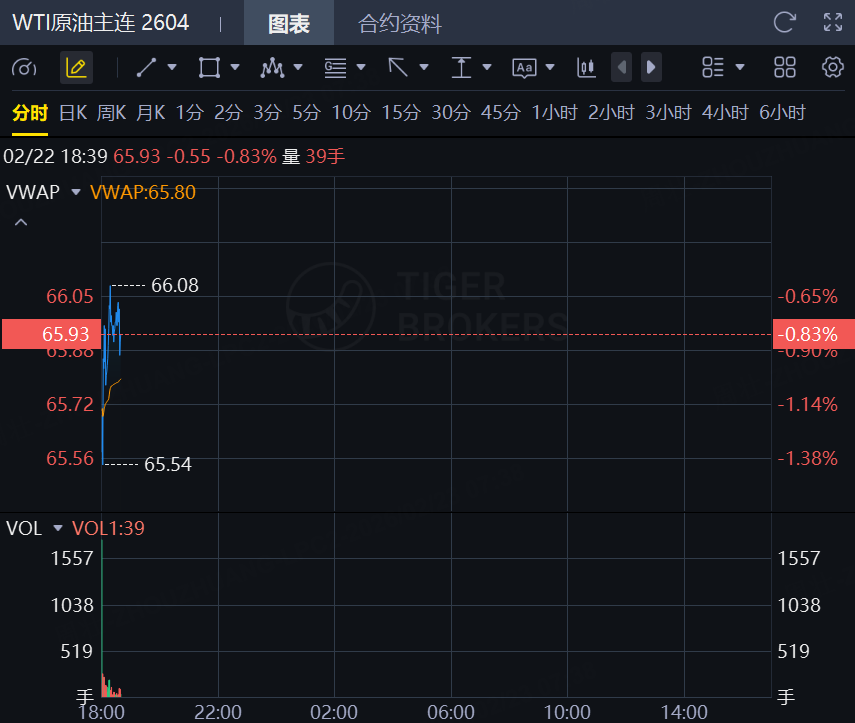This screenshot has width=855, height=723.
Task: Select the 3分 timeframe
Action: (x=268, y=113)
